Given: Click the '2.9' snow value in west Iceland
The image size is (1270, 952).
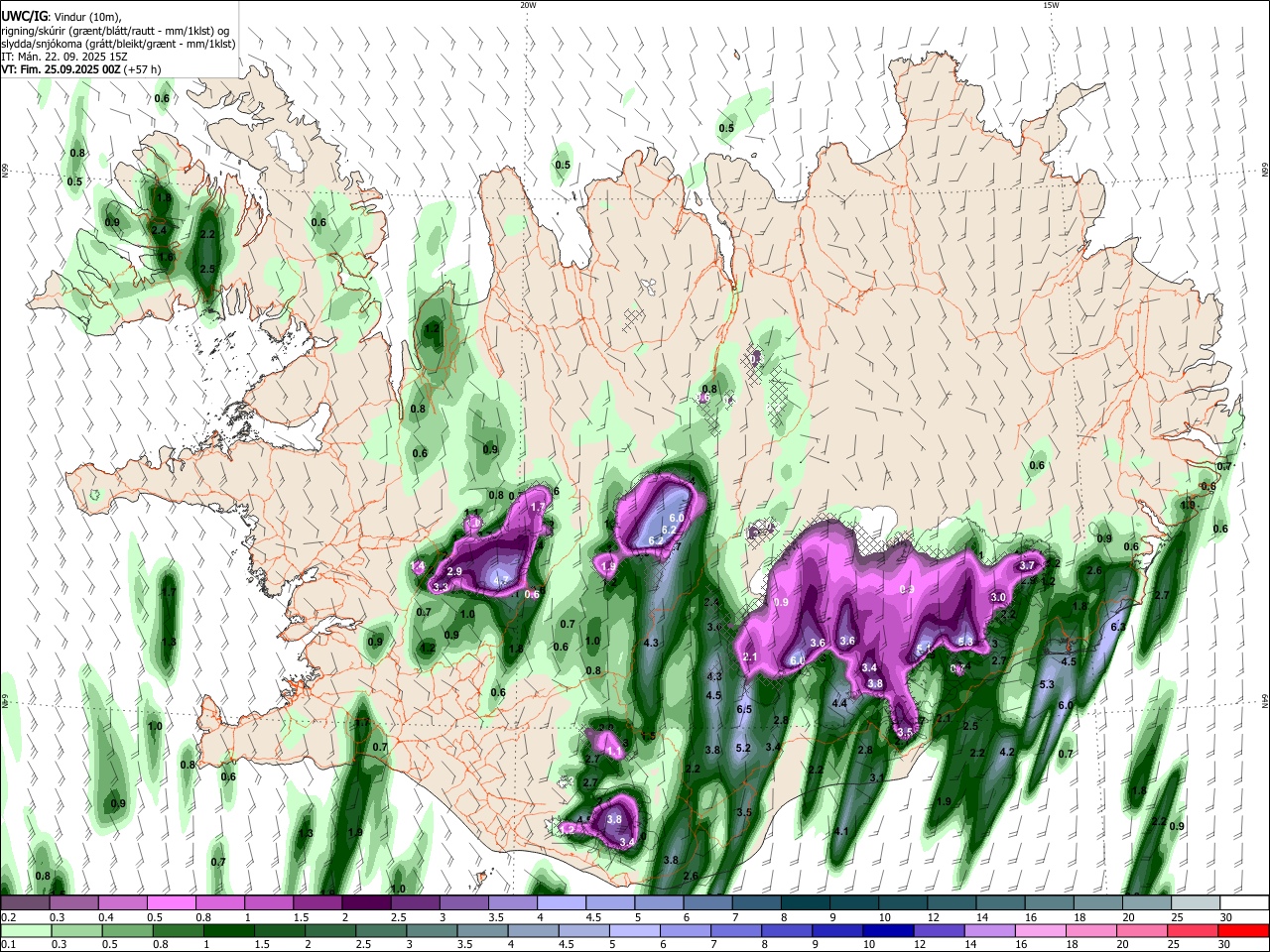Looking at the screenshot, I should 454,572.
